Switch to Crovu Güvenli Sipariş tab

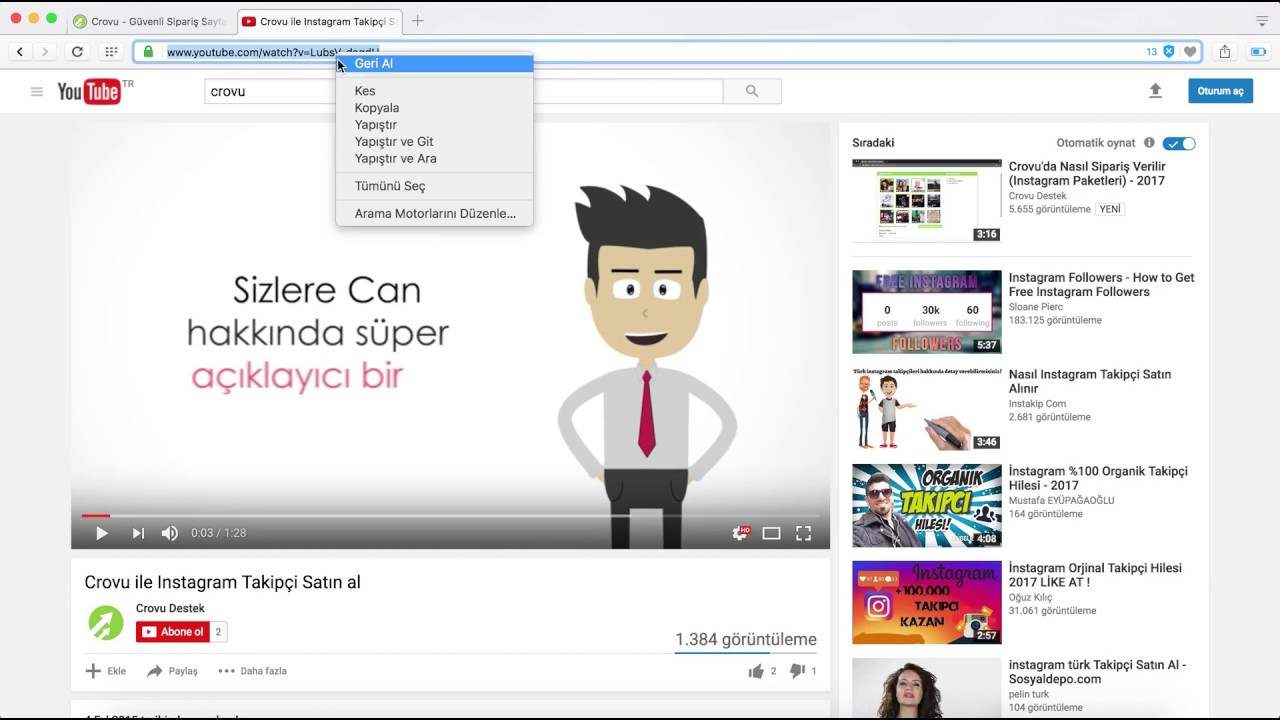[x=152, y=21]
